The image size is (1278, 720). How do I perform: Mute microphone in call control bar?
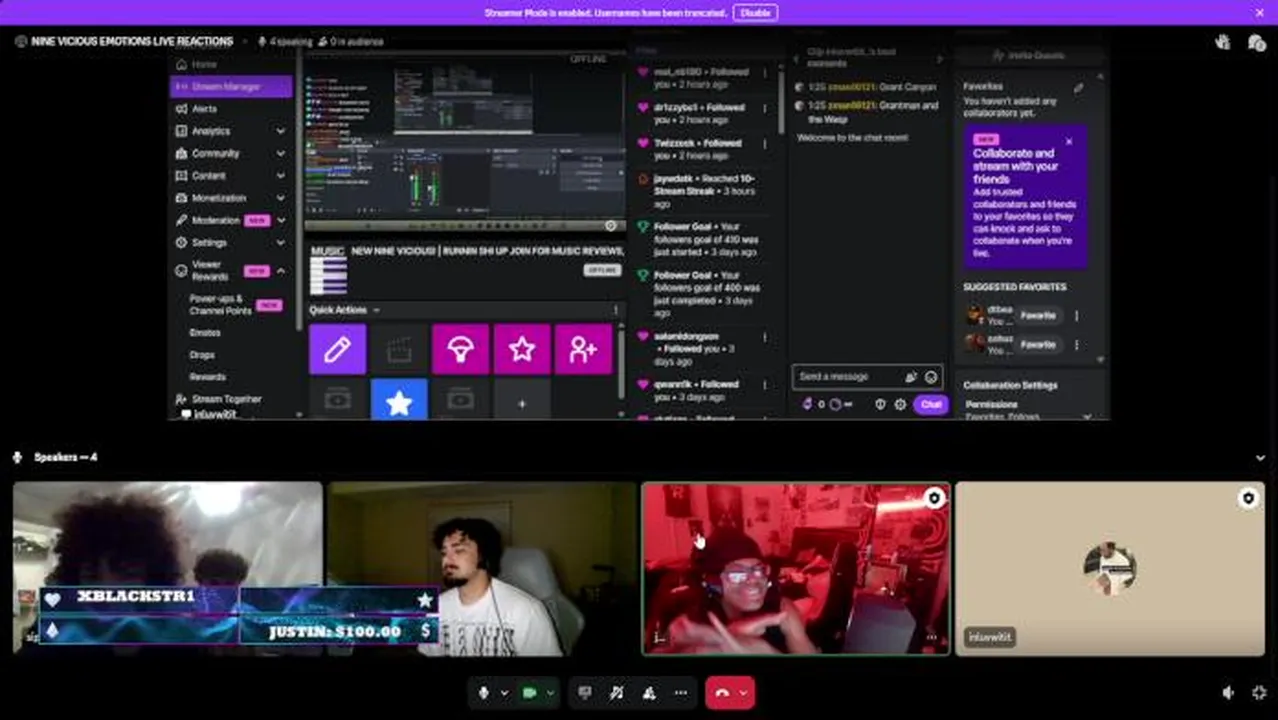pyautogui.click(x=484, y=693)
